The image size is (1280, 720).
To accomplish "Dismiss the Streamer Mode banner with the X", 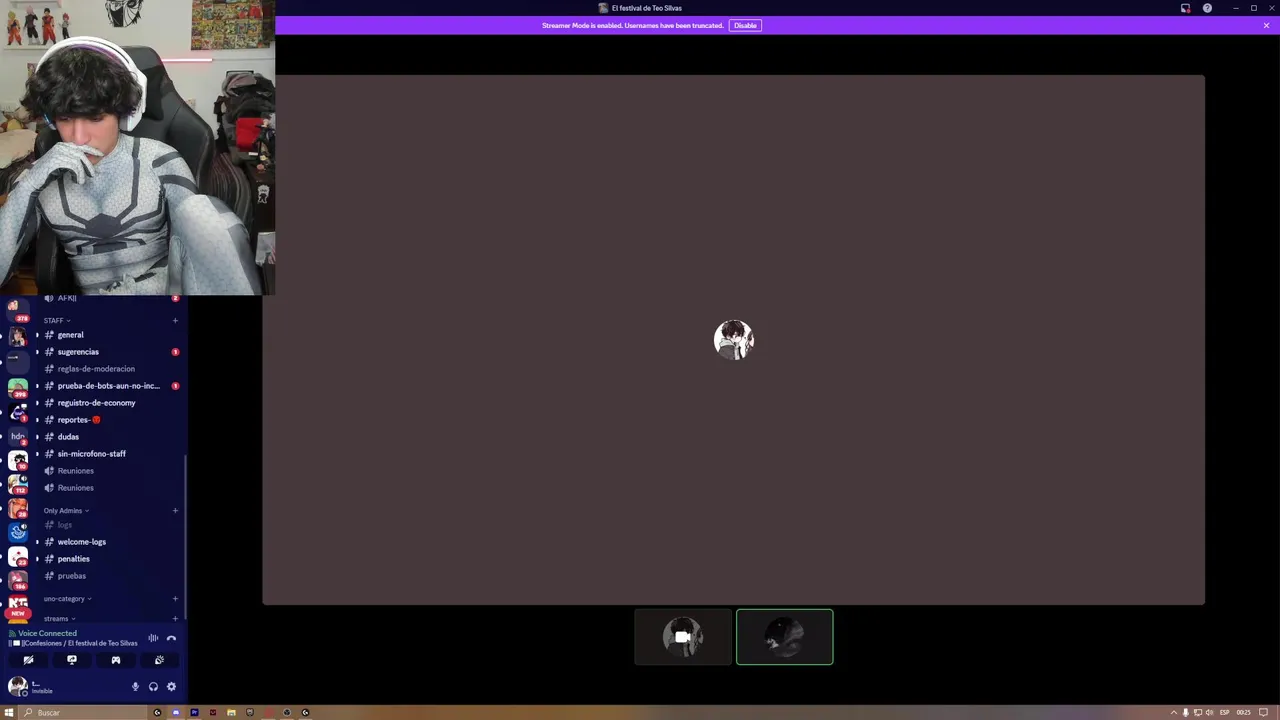I will 1266,25.
